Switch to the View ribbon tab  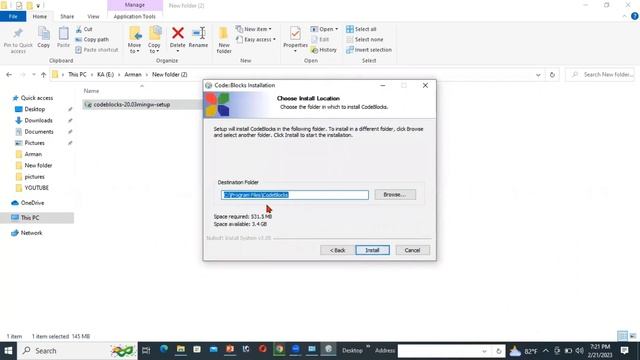(x=93, y=16)
